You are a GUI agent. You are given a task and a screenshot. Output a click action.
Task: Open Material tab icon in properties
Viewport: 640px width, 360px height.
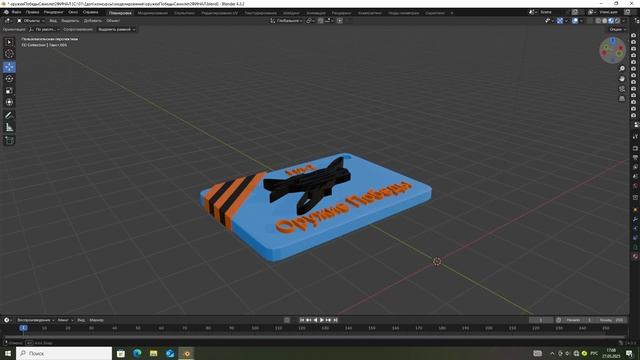pyautogui.click(x=635, y=256)
